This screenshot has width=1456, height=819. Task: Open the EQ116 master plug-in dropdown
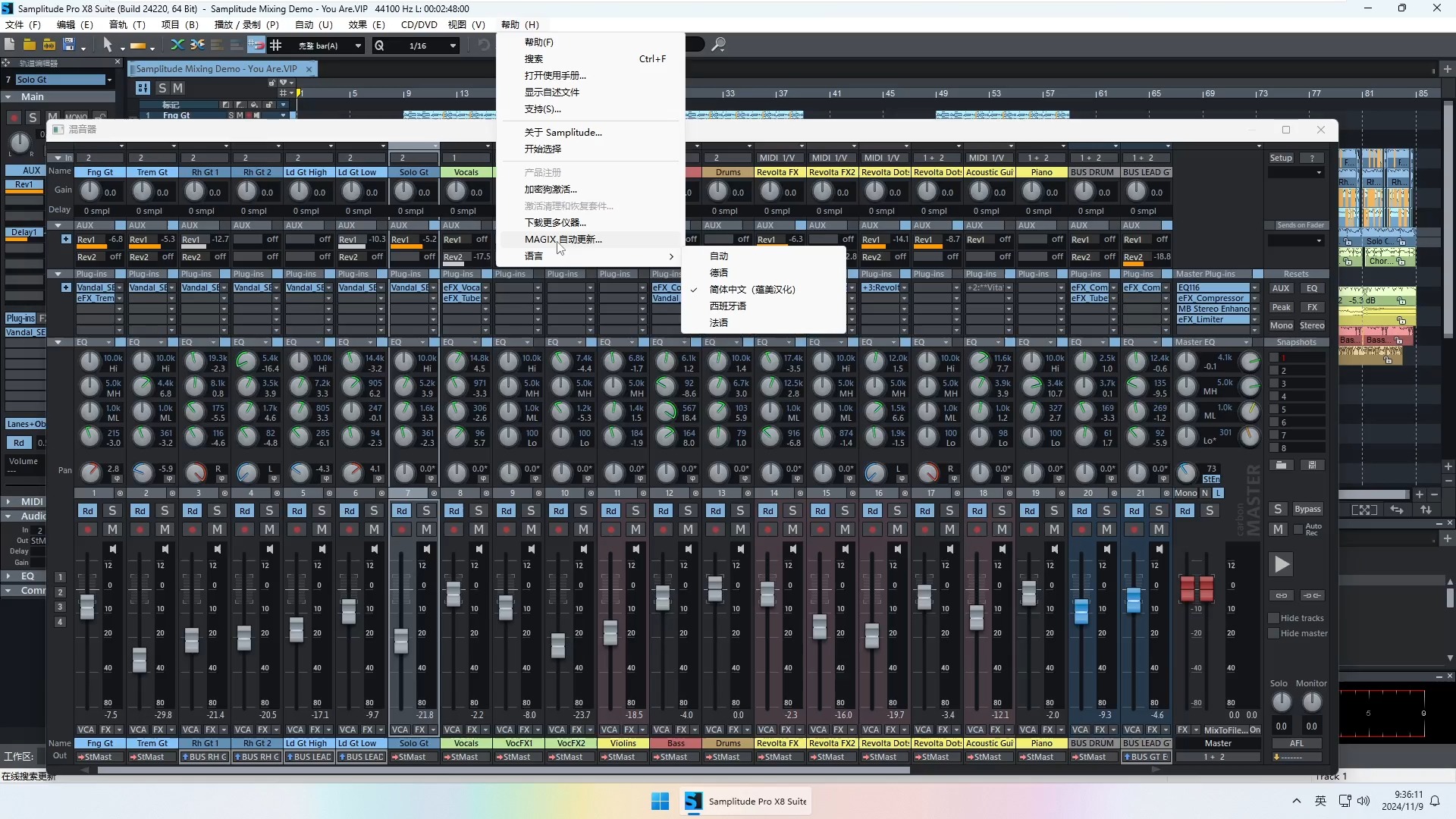coord(1254,288)
